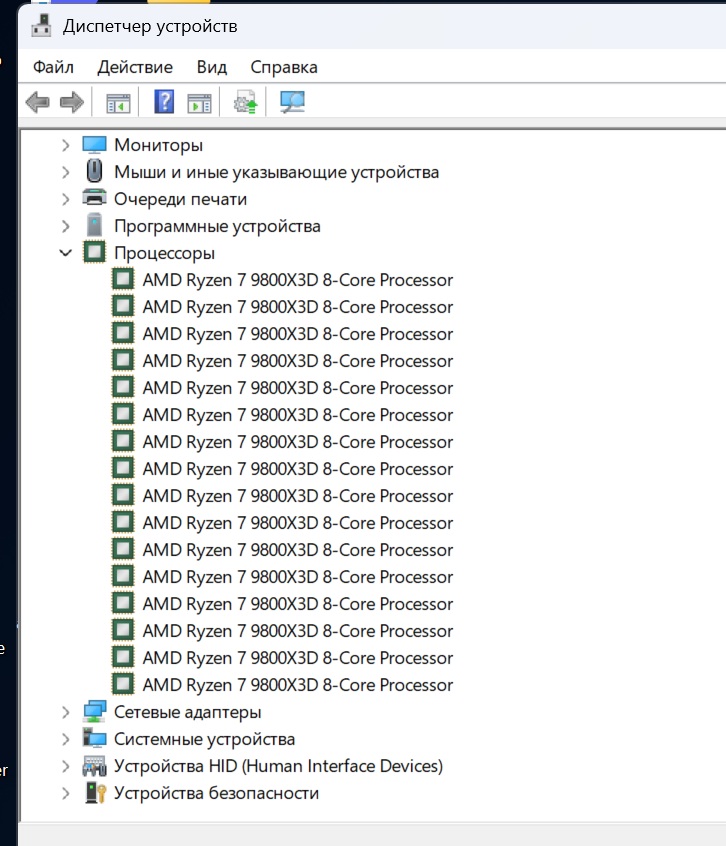Click the network icon beside Сетевые адаптеры
Image resolution: width=726 pixels, height=846 pixels.
tap(94, 712)
